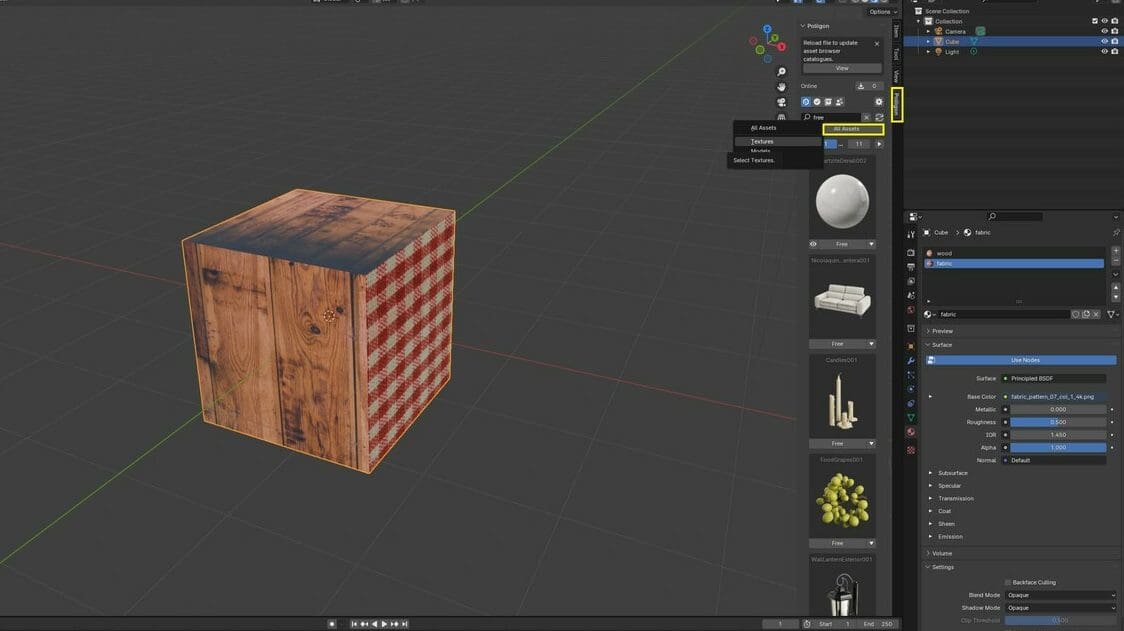Click the pin icon in properties header
Screen dimensions: 1124x631
point(1115,232)
